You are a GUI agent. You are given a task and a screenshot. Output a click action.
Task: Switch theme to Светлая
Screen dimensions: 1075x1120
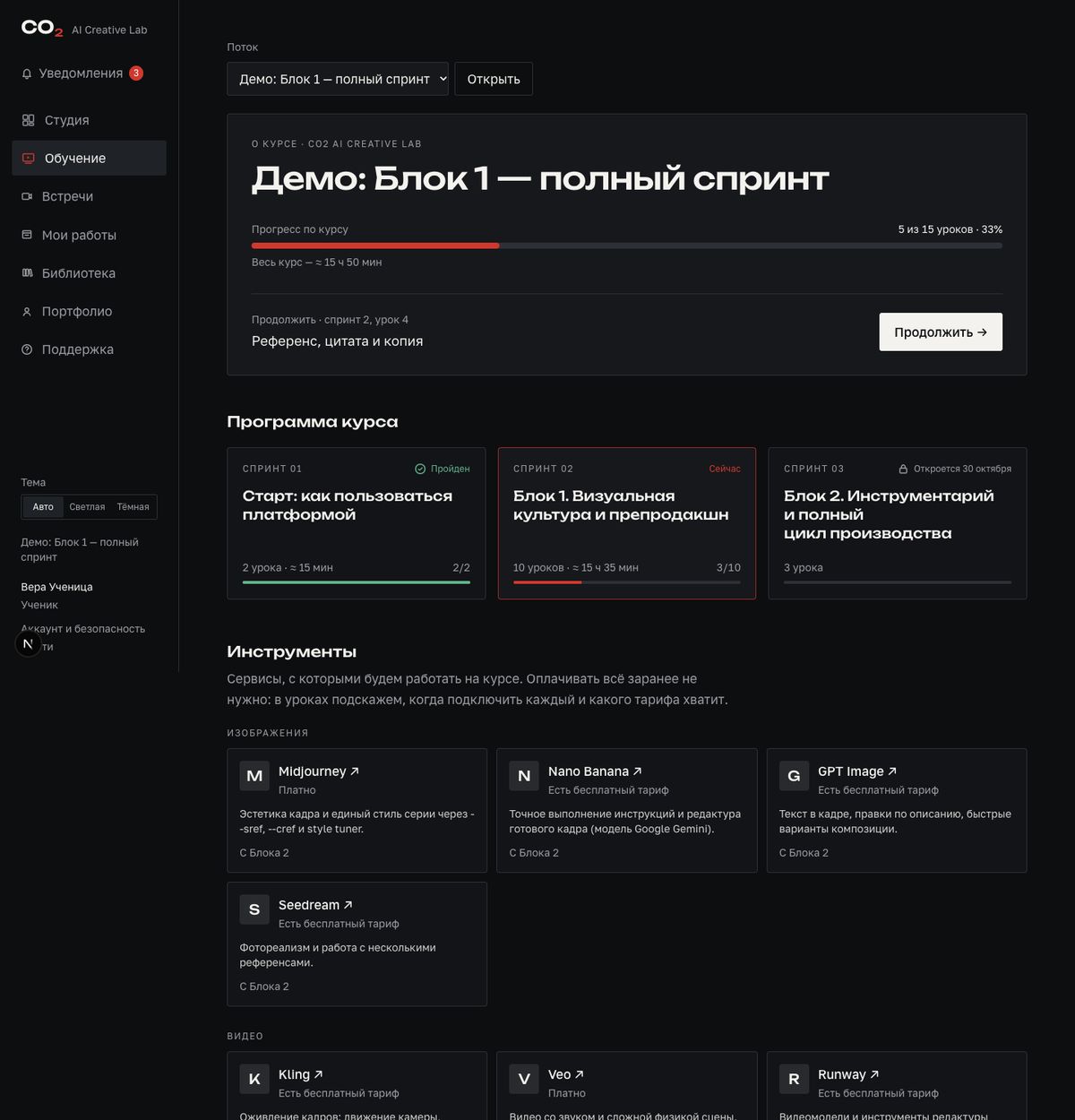click(x=87, y=507)
